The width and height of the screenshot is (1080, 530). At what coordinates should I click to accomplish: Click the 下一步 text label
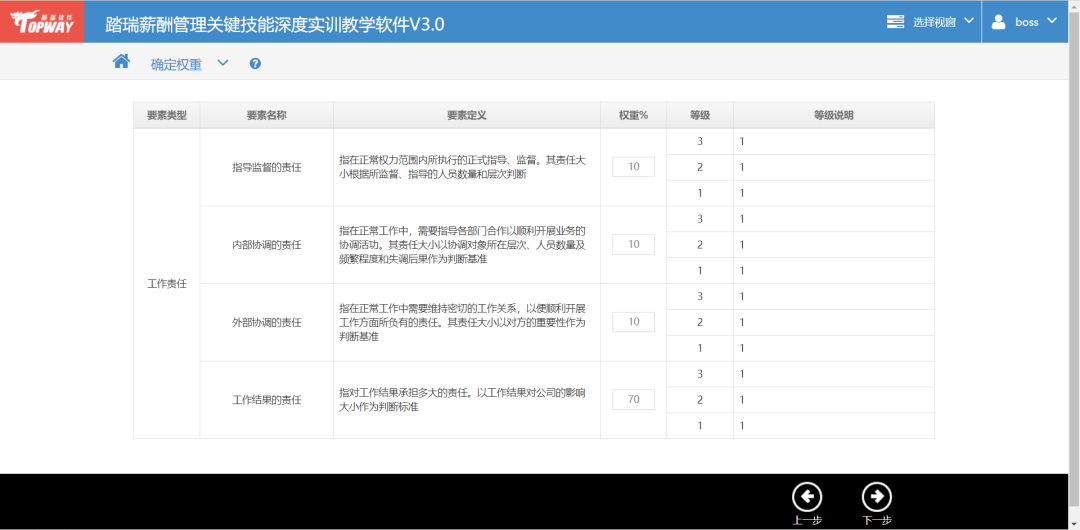[x=876, y=520]
